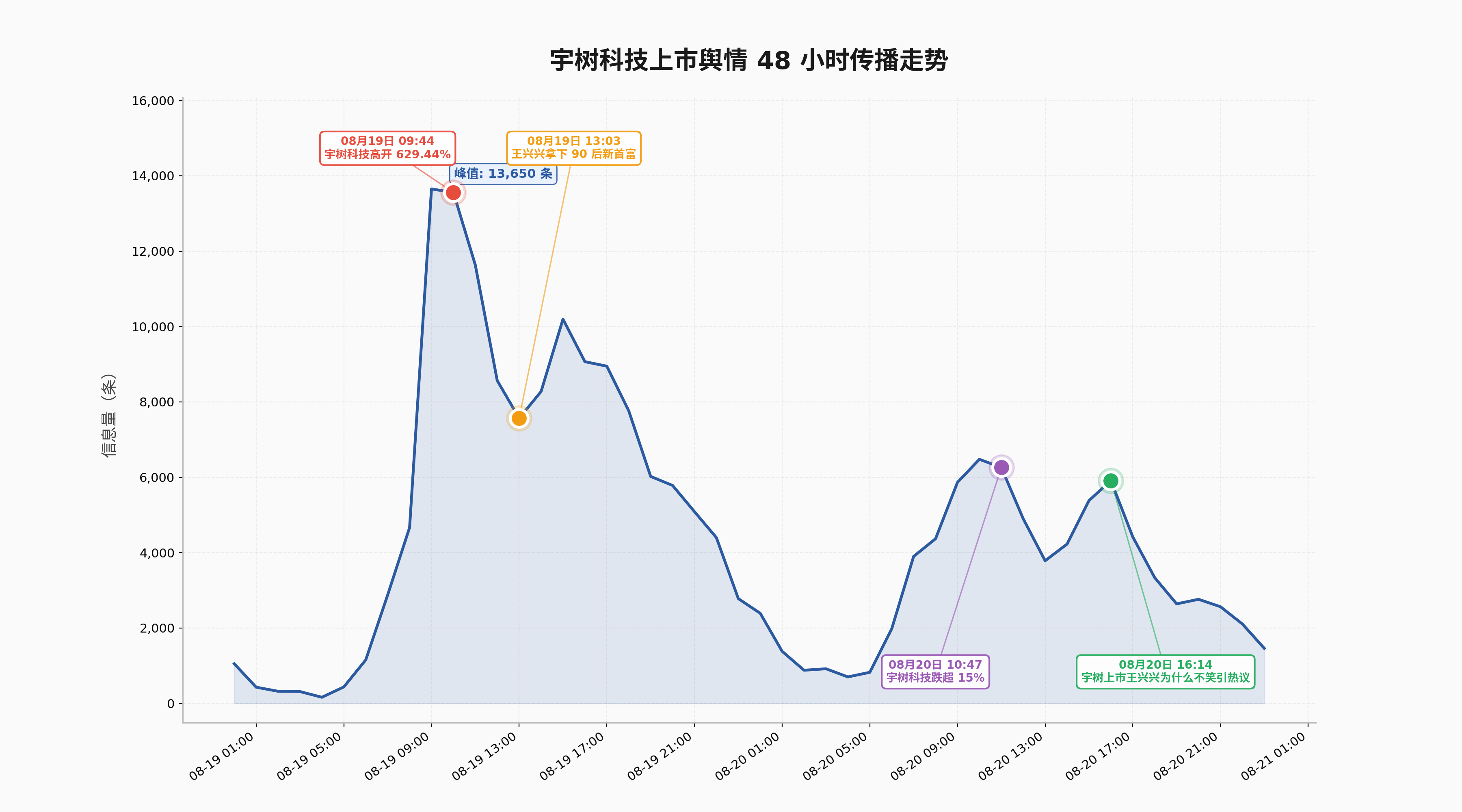Click the y-axis tick '8,000'
Viewport: 1462px width, 812px height.
157,402
